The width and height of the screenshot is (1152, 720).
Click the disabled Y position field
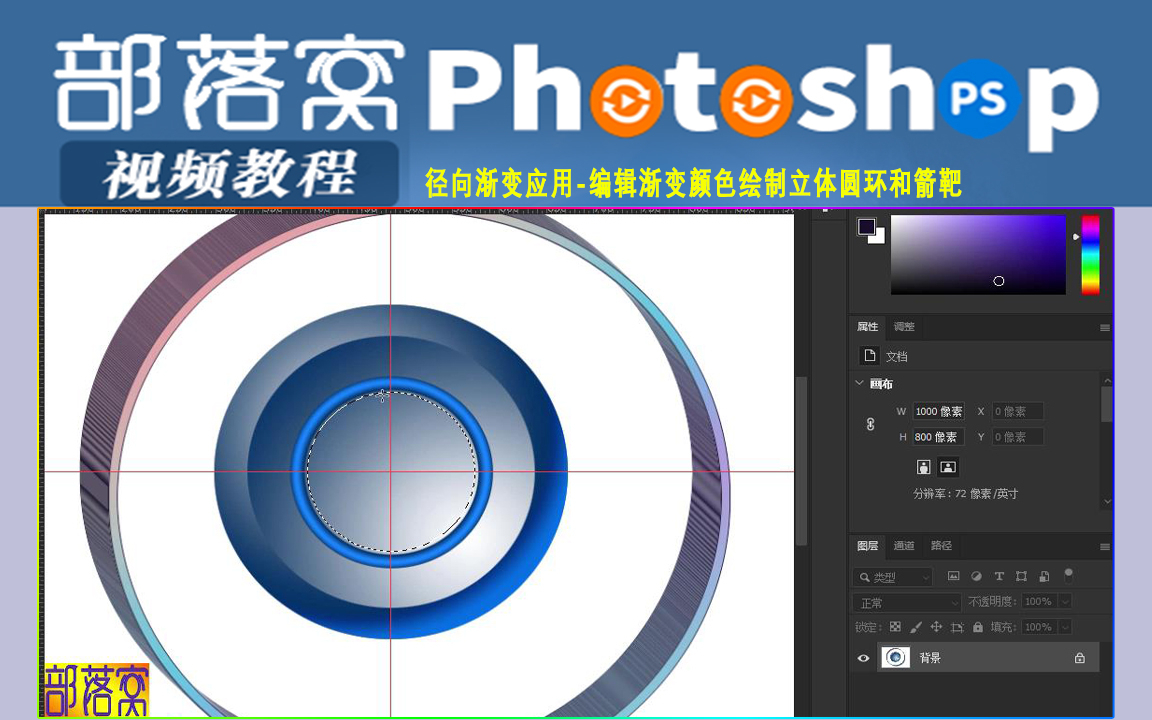(x=1018, y=436)
